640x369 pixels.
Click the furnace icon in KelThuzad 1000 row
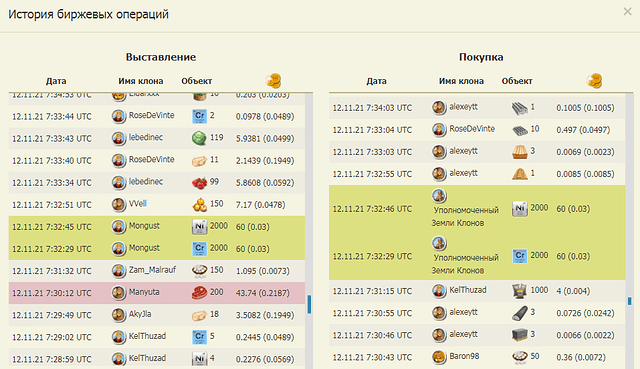(520, 291)
